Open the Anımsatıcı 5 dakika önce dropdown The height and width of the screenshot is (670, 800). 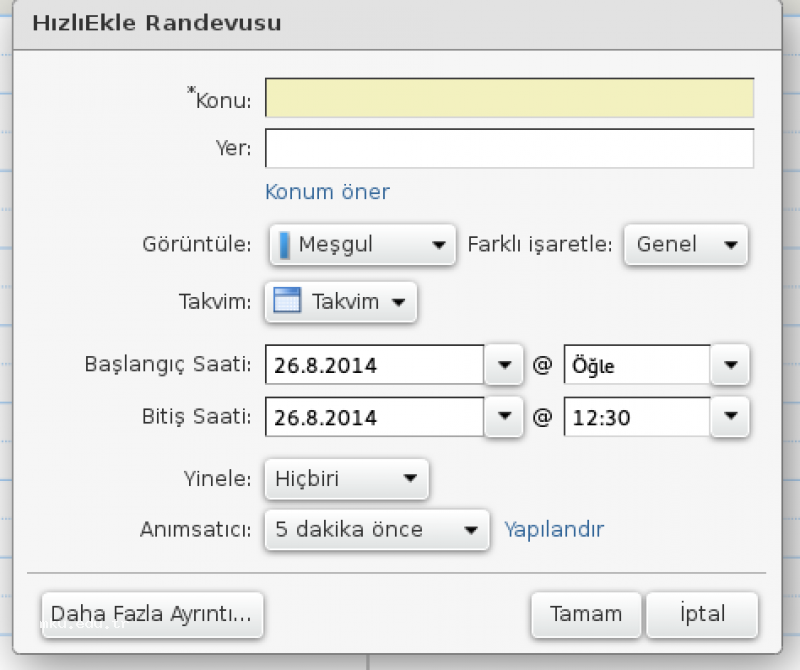point(377,529)
